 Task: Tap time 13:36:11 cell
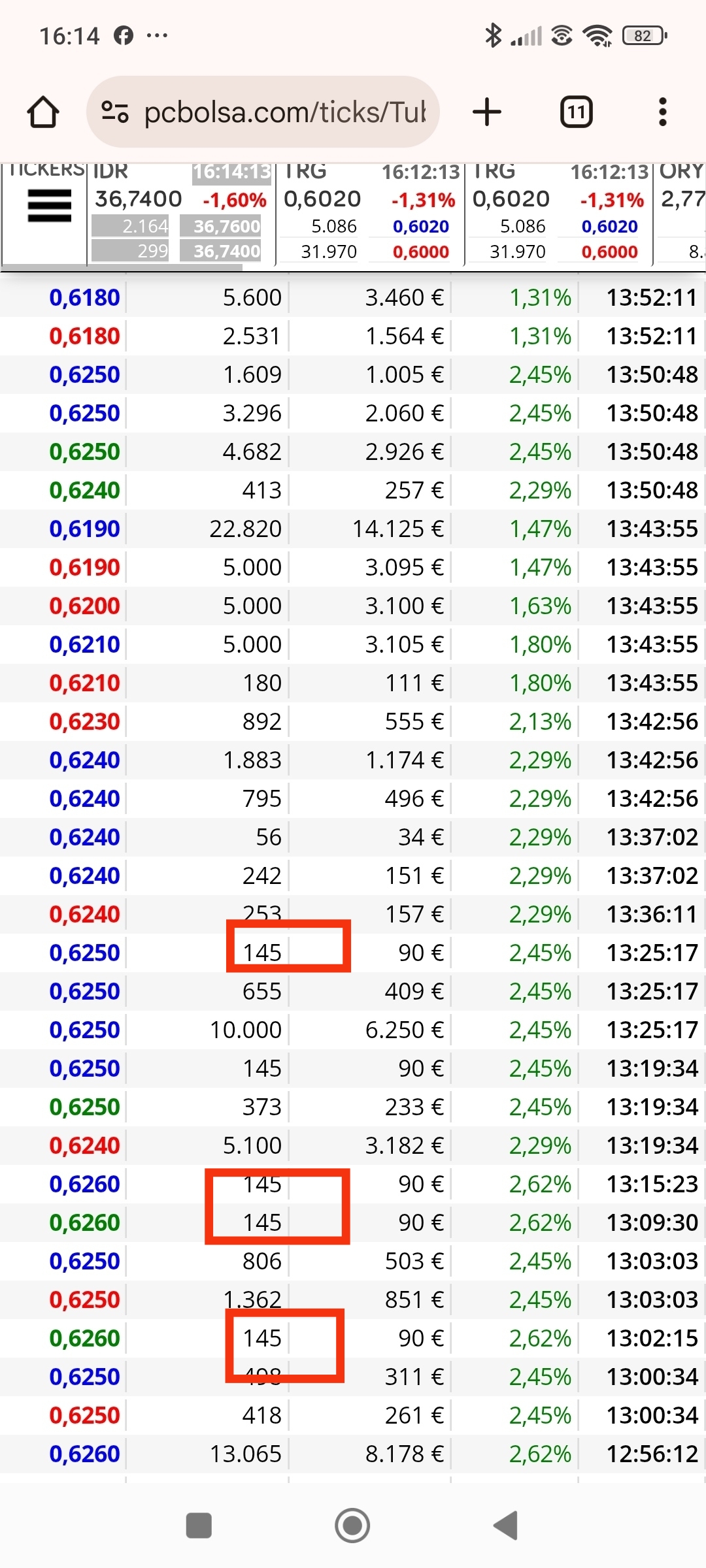(652, 914)
